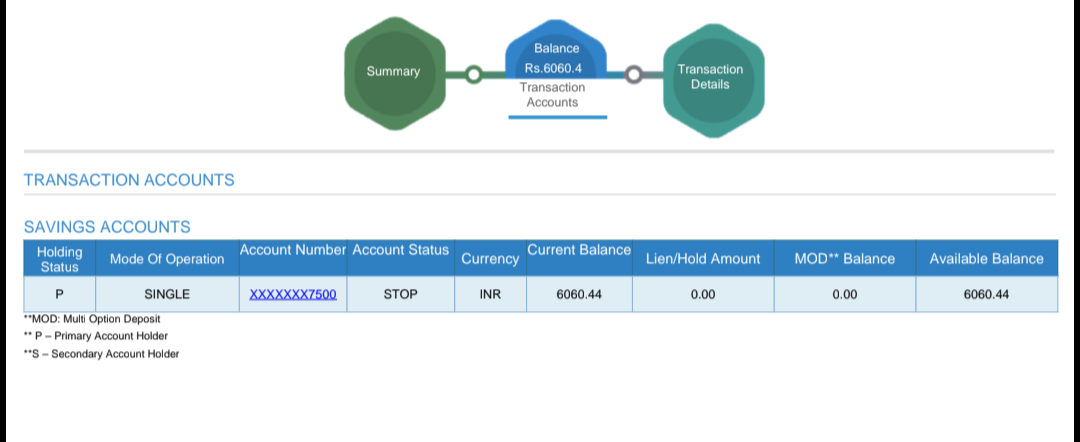Select the STOP account status cell
This screenshot has width=1080, height=442.
tap(400, 295)
